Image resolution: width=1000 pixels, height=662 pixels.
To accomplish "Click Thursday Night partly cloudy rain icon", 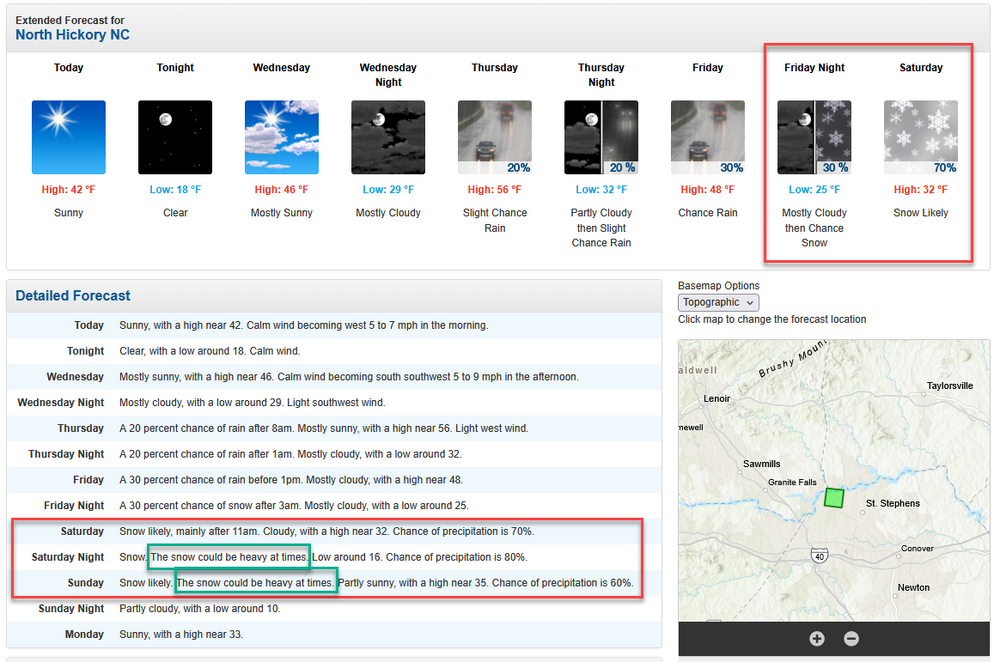I will point(601,137).
